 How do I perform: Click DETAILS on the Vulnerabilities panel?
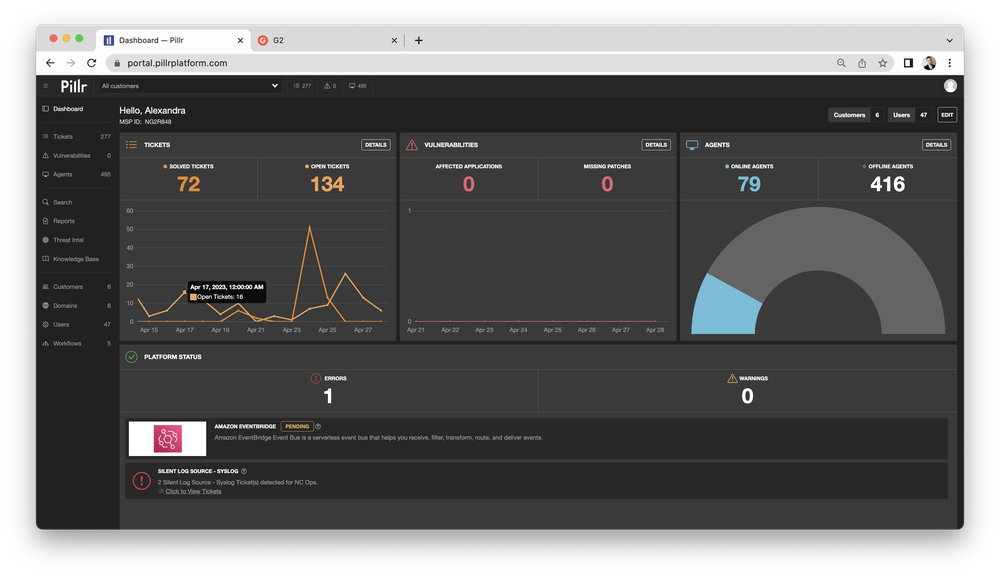point(655,144)
